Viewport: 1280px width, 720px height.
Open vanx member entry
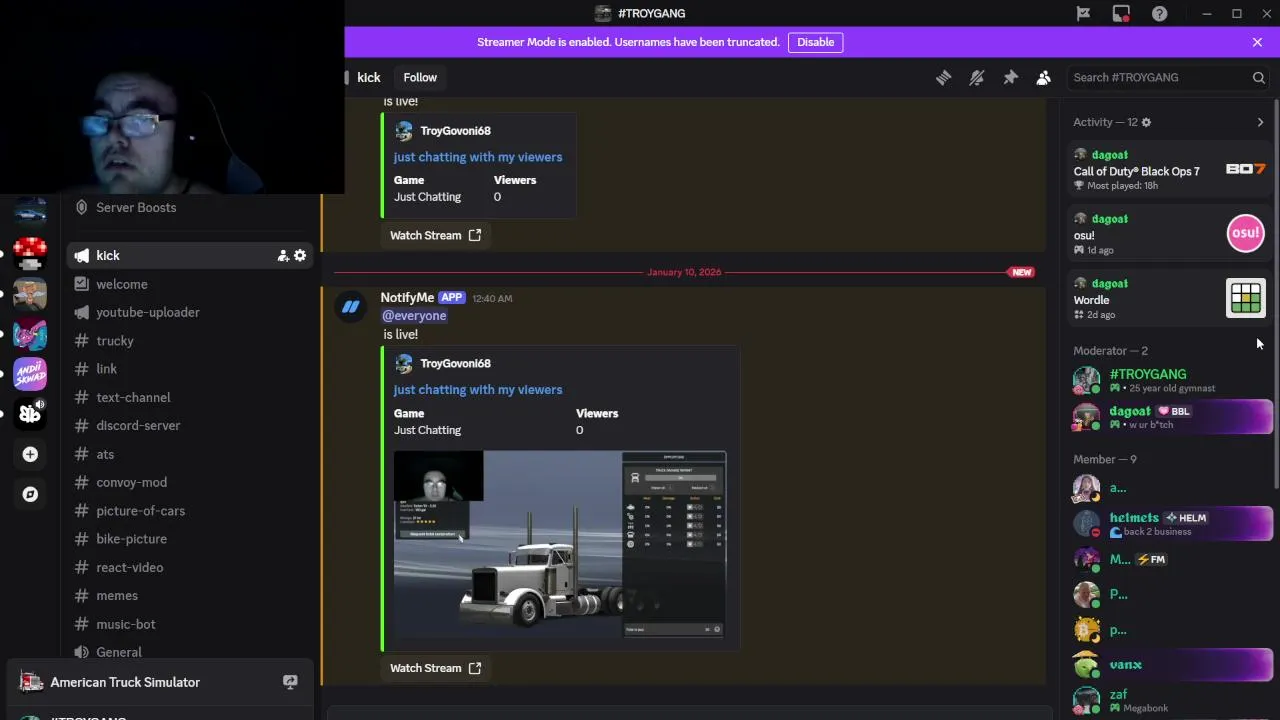point(1170,664)
